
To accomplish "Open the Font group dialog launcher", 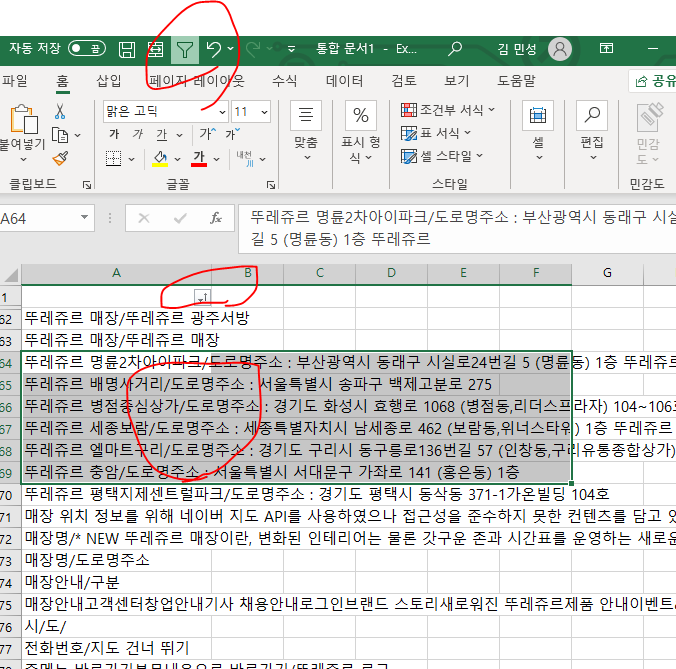I will coord(271,185).
